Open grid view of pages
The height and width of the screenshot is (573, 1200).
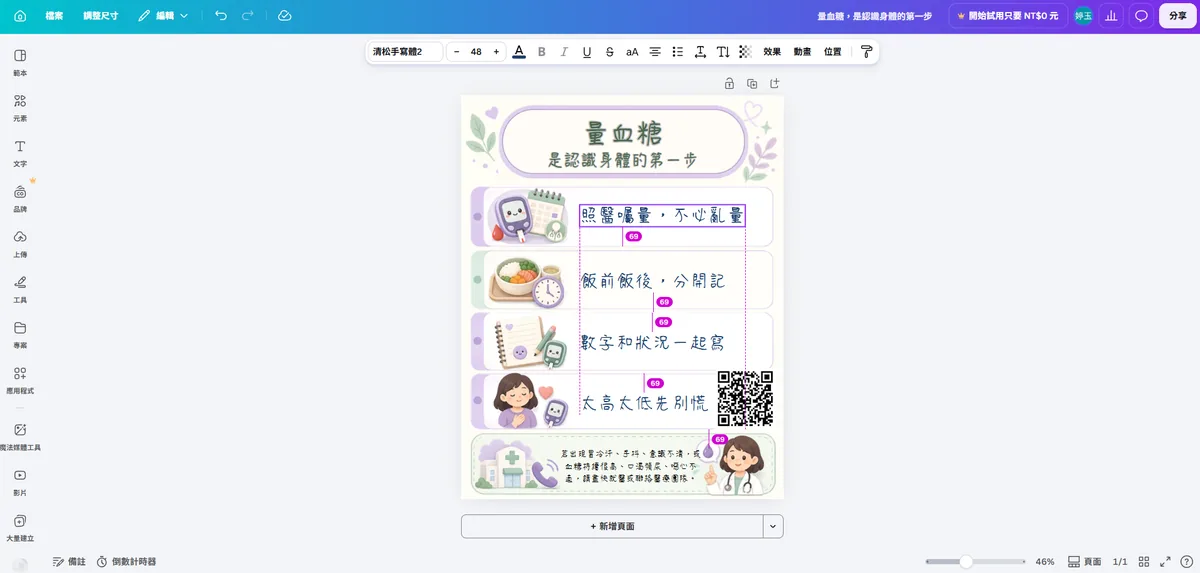pyautogui.click(x=1144, y=562)
